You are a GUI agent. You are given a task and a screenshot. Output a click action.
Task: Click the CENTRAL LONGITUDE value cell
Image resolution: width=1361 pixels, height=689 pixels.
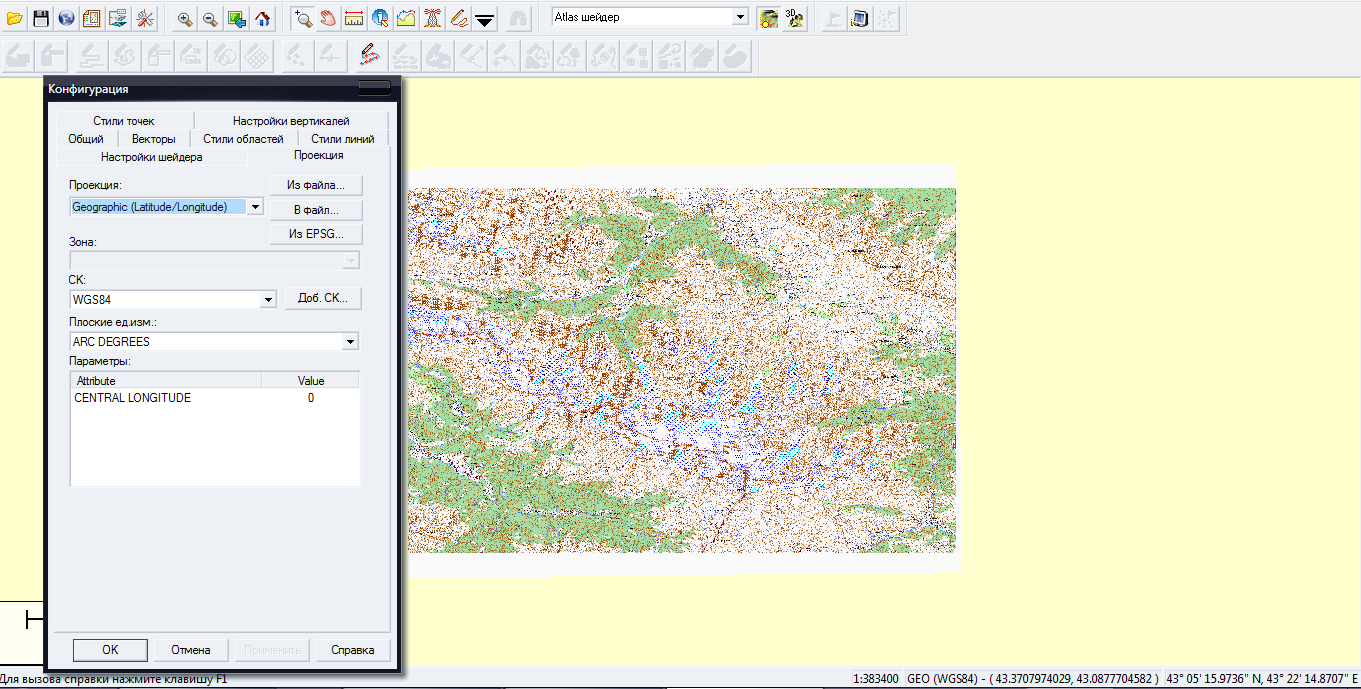[310, 398]
